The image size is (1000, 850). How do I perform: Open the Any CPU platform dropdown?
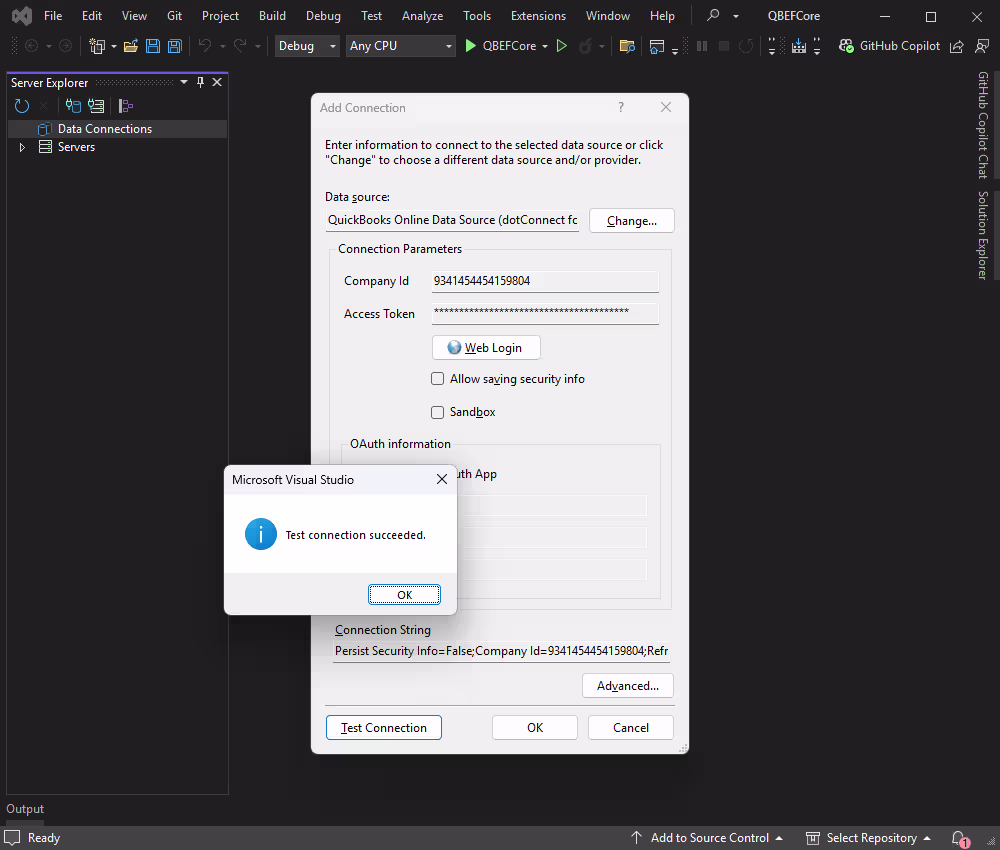[x=401, y=46]
